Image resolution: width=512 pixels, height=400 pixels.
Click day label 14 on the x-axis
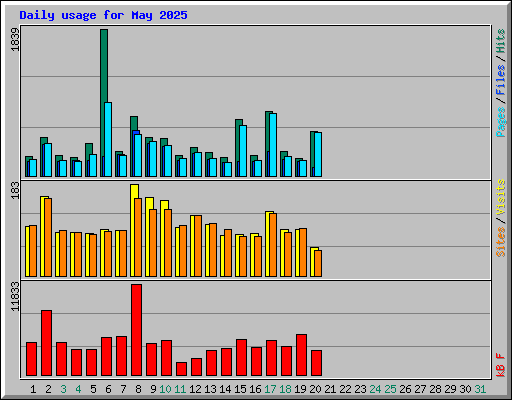(x=225, y=389)
